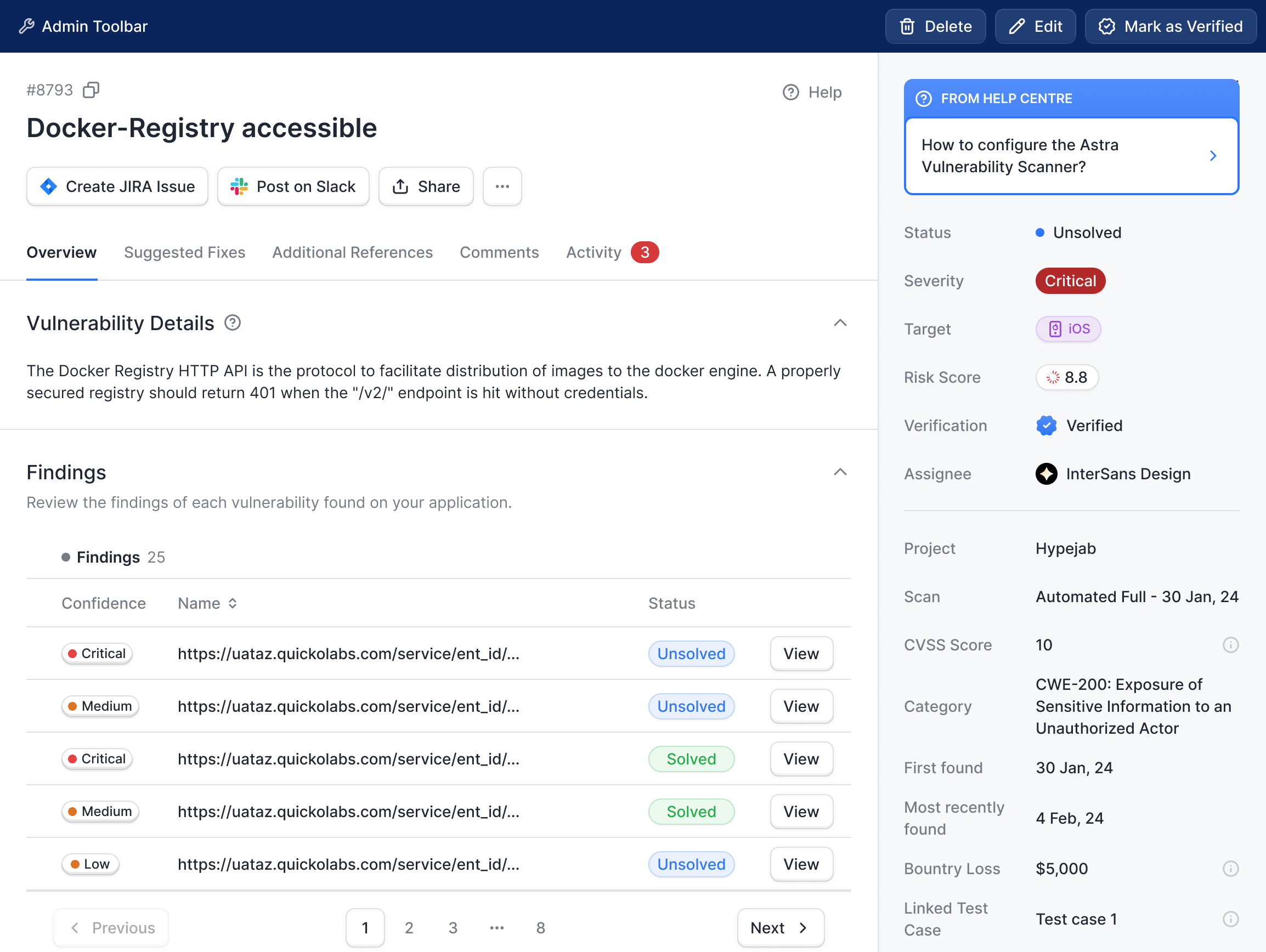Screen dimensions: 1266x952
Task: Collapse the Findings section
Action: coord(840,472)
